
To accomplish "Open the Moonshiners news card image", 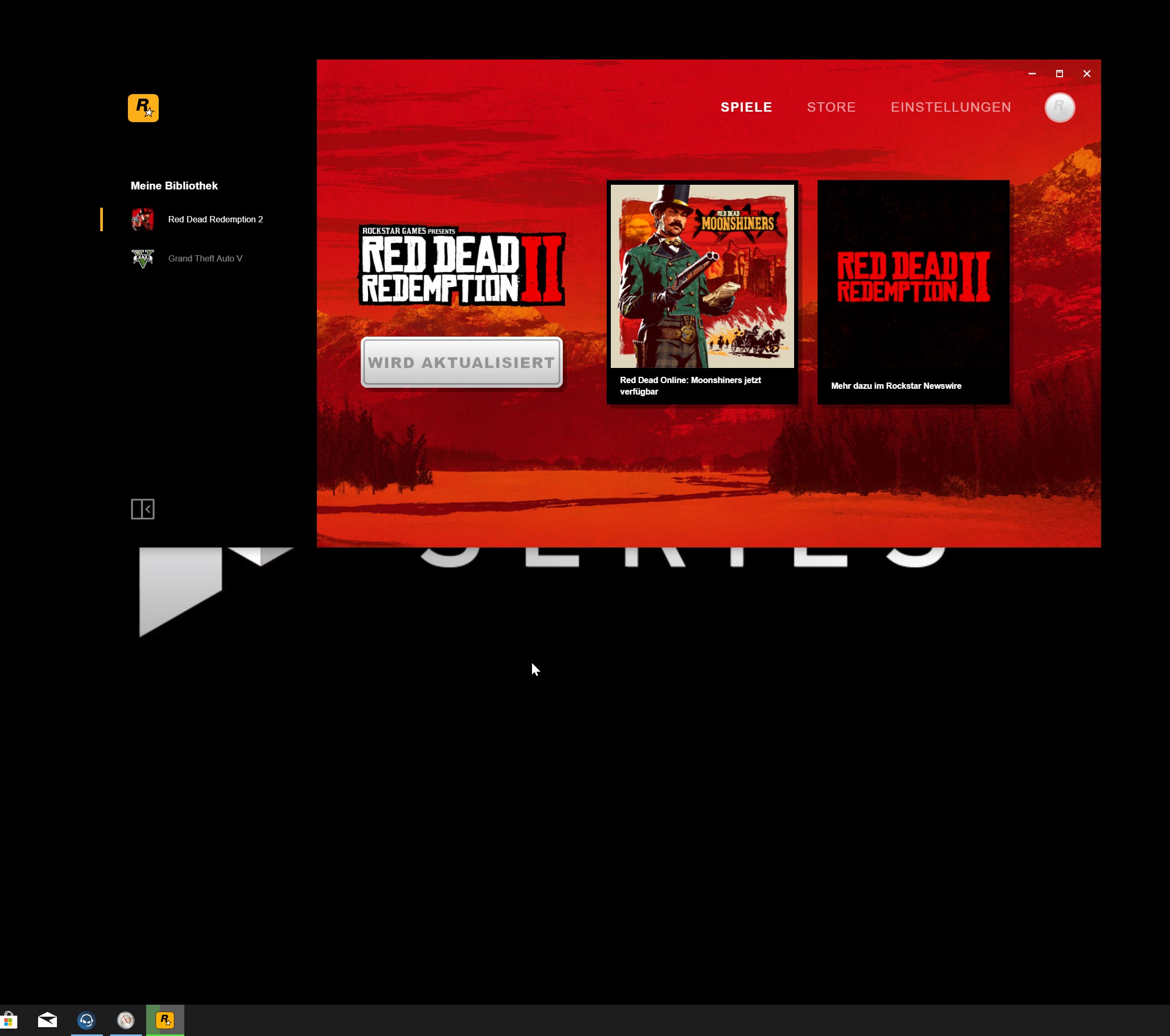I will [702, 276].
